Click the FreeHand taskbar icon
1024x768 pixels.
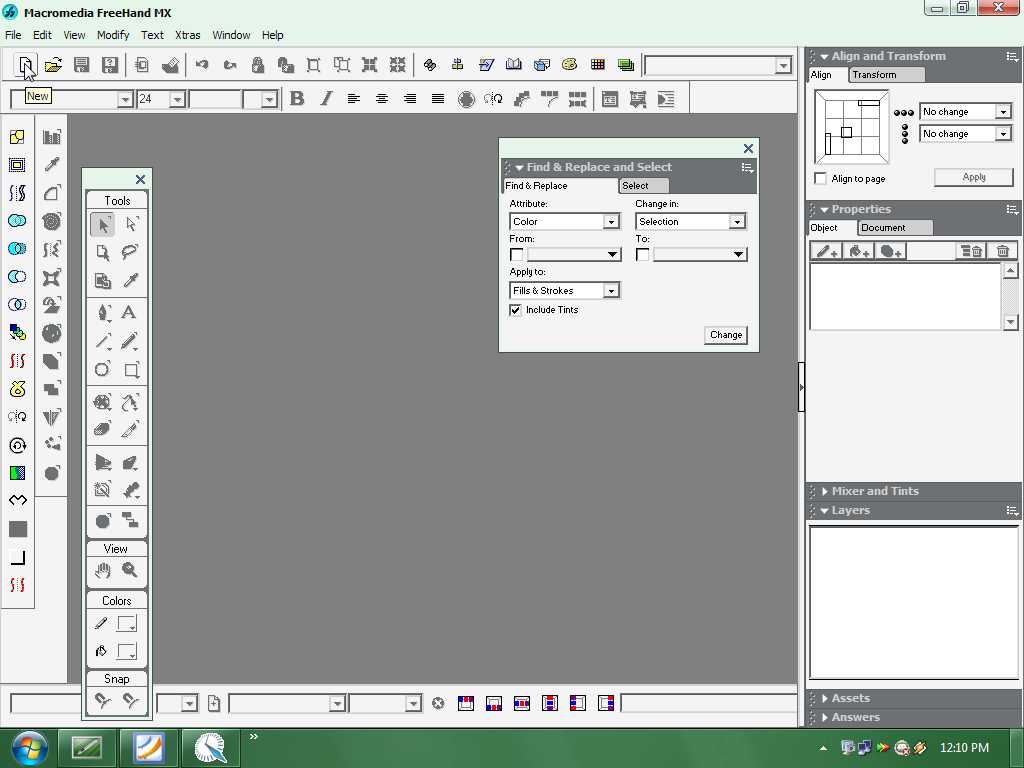(210, 748)
